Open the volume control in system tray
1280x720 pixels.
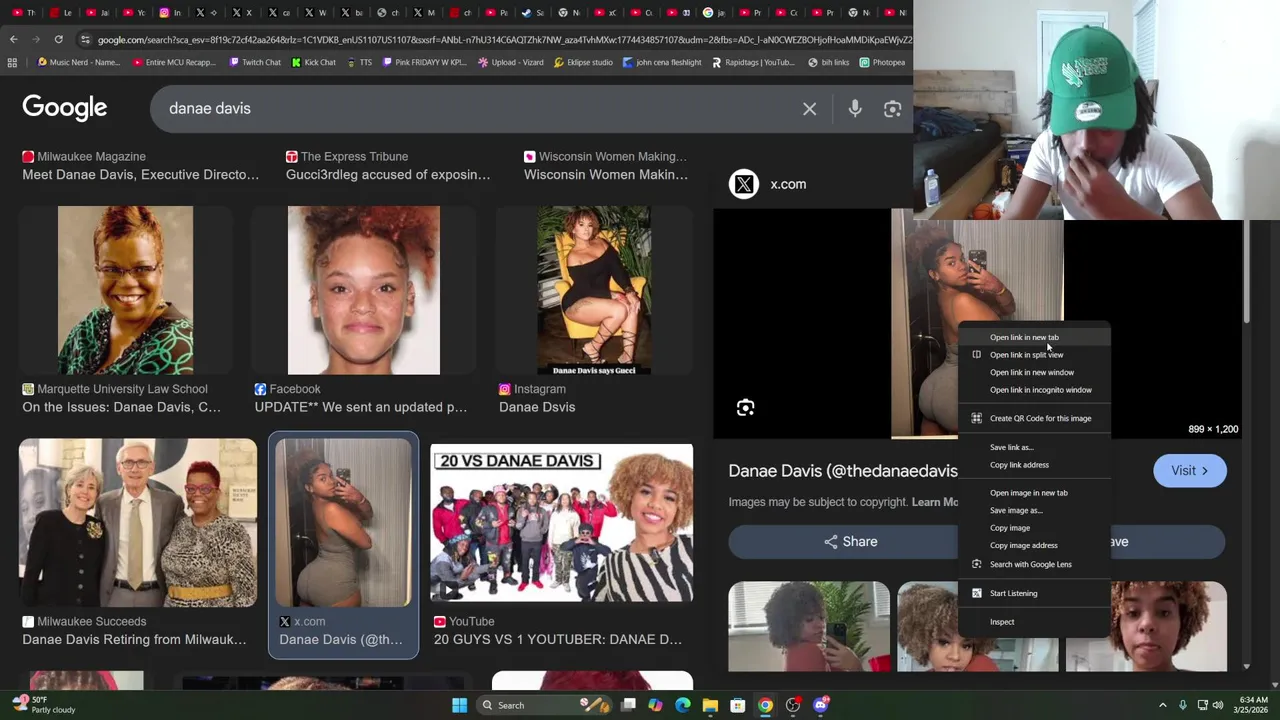click(1218, 705)
